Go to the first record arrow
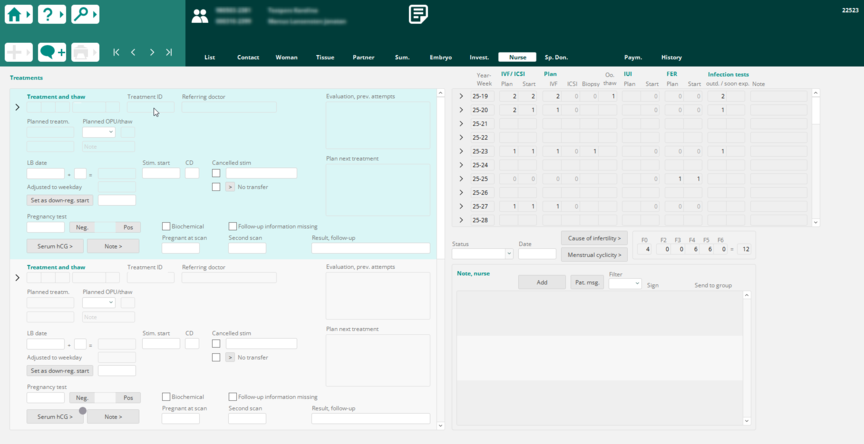The image size is (864, 444). (117, 52)
